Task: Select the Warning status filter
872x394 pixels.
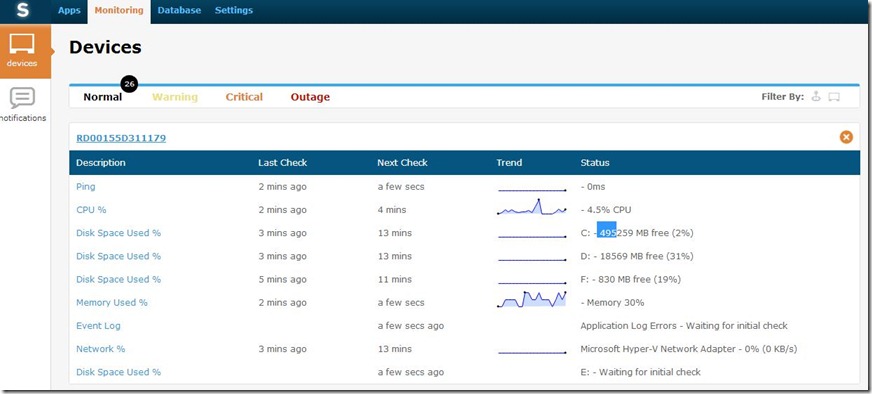Action: pyautogui.click(x=175, y=97)
